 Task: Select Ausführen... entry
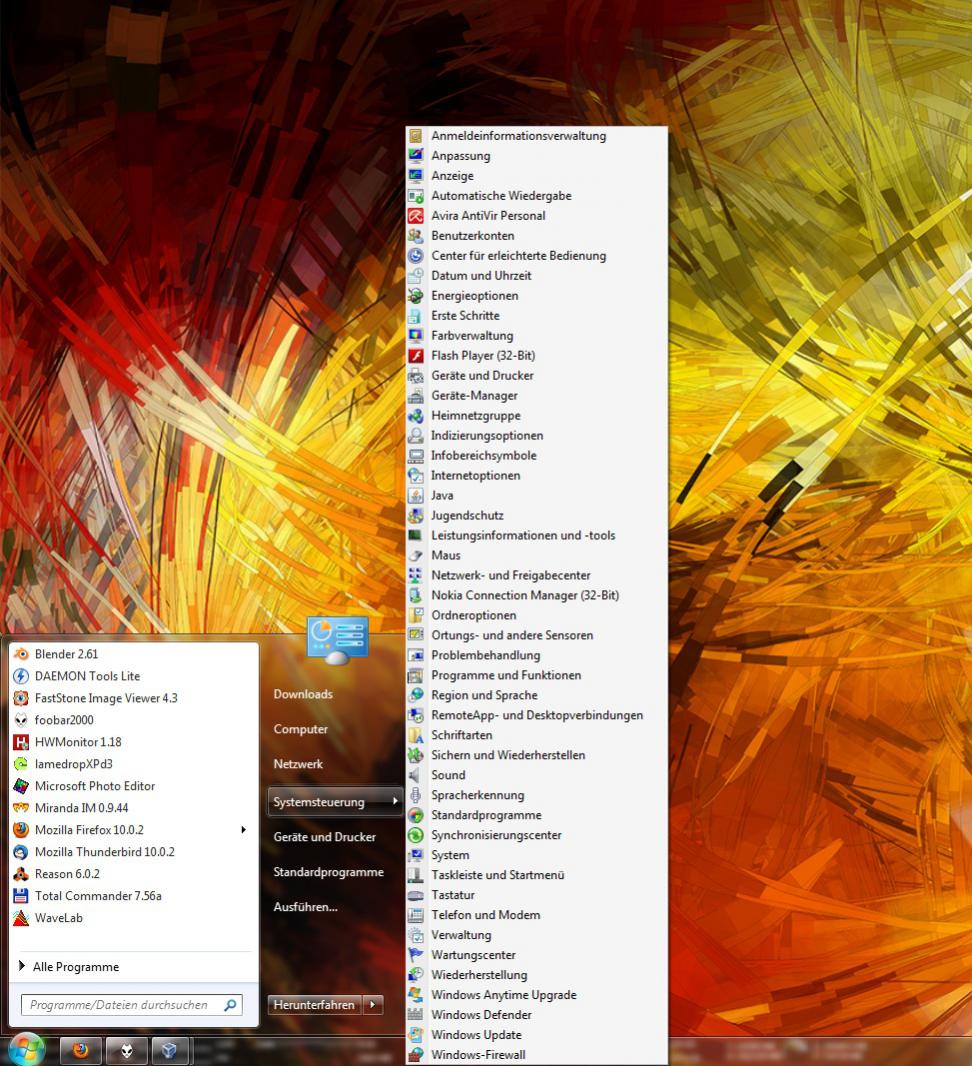click(x=305, y=907)
